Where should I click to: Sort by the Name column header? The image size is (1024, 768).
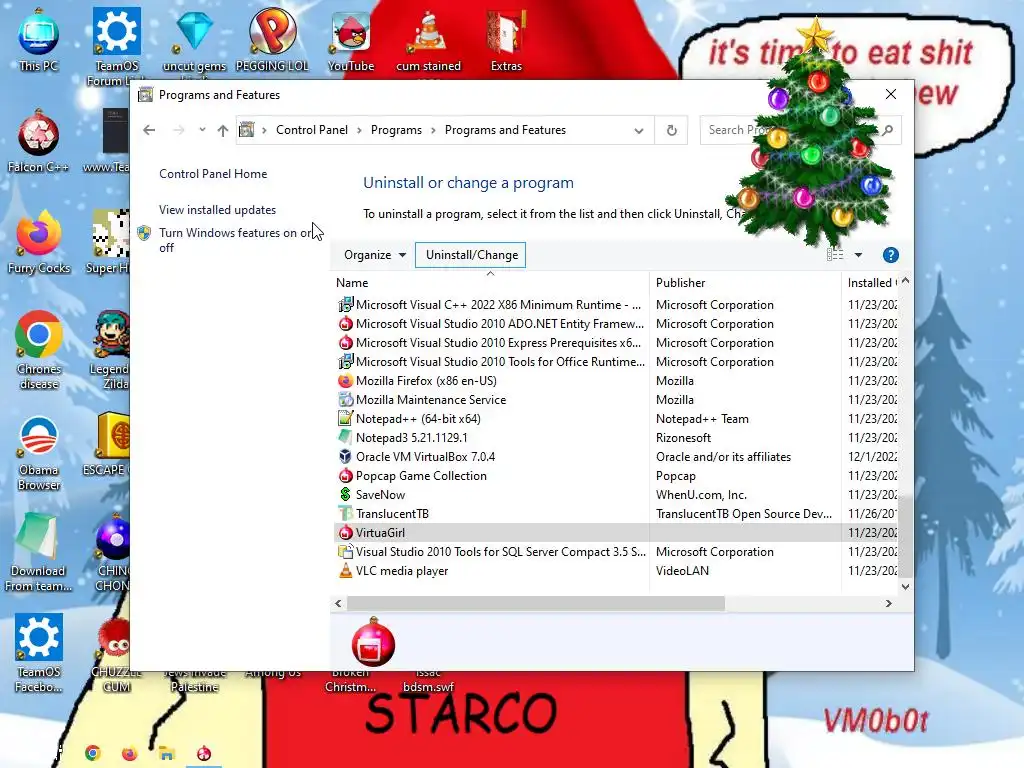tap(490, 283)
